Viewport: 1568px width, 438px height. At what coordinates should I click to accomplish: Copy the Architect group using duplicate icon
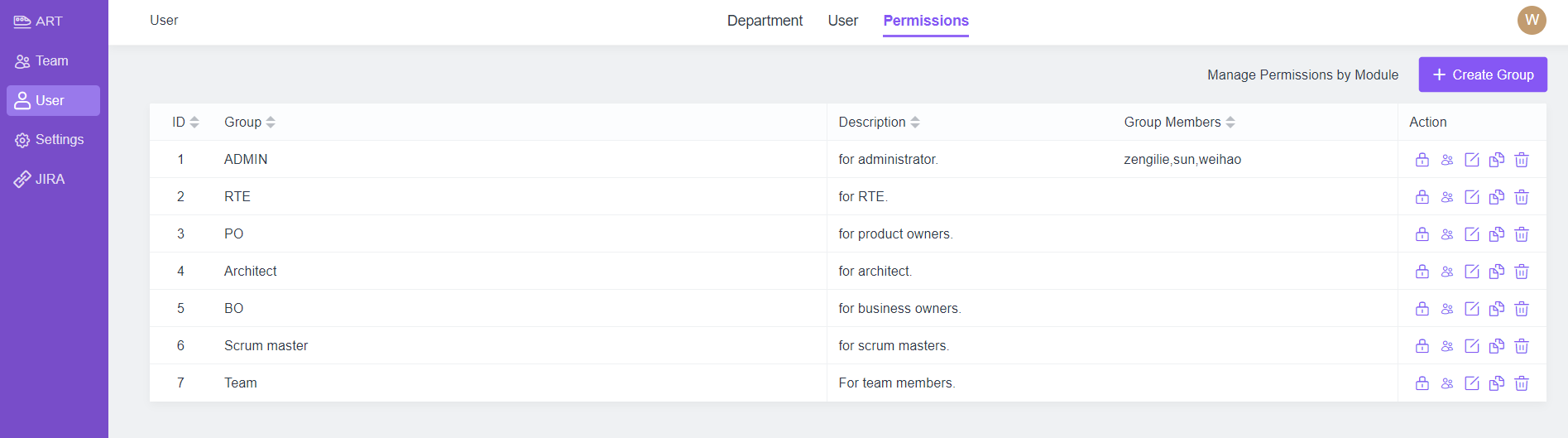point(1497,272)
